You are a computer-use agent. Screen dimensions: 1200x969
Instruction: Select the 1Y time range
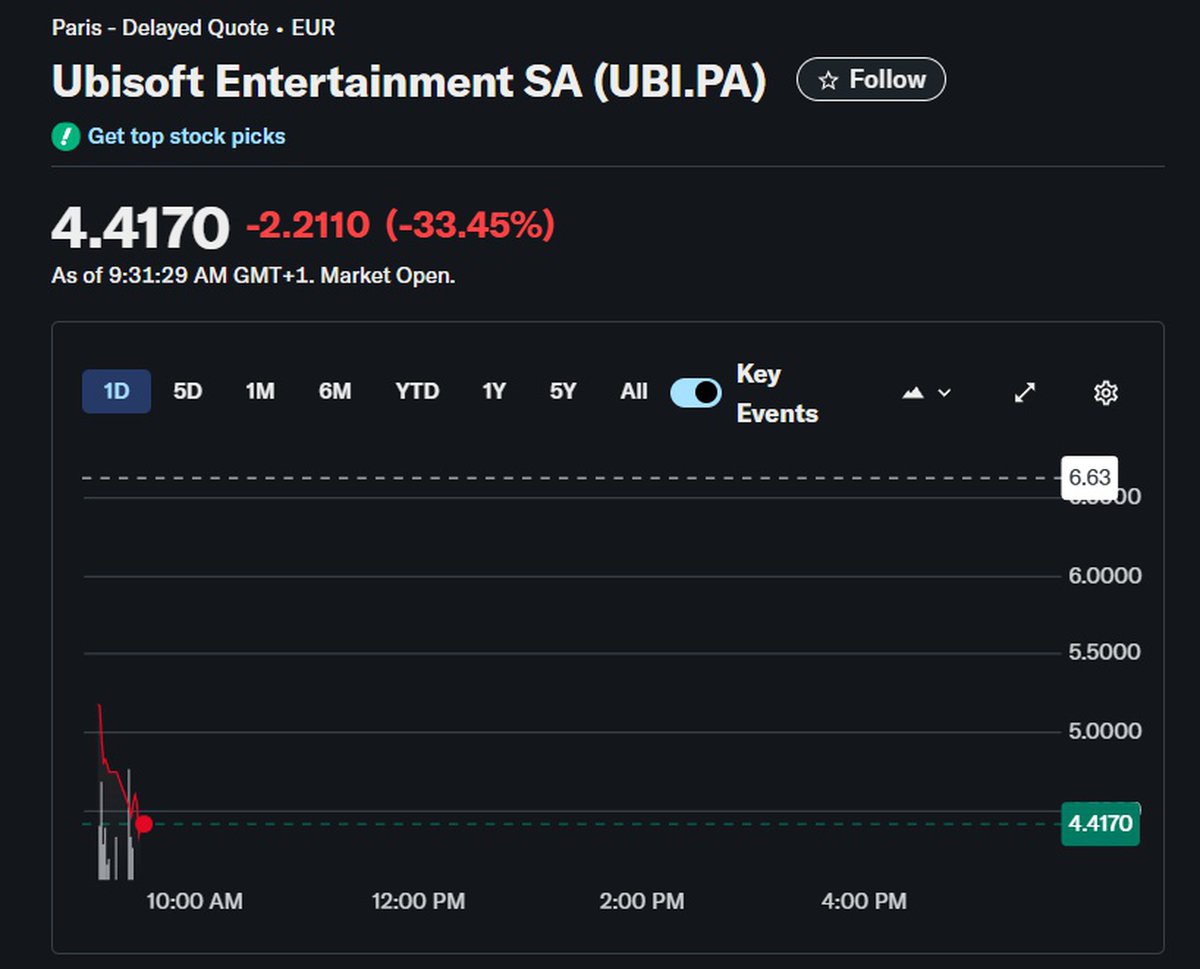click(x=494, y=392)
